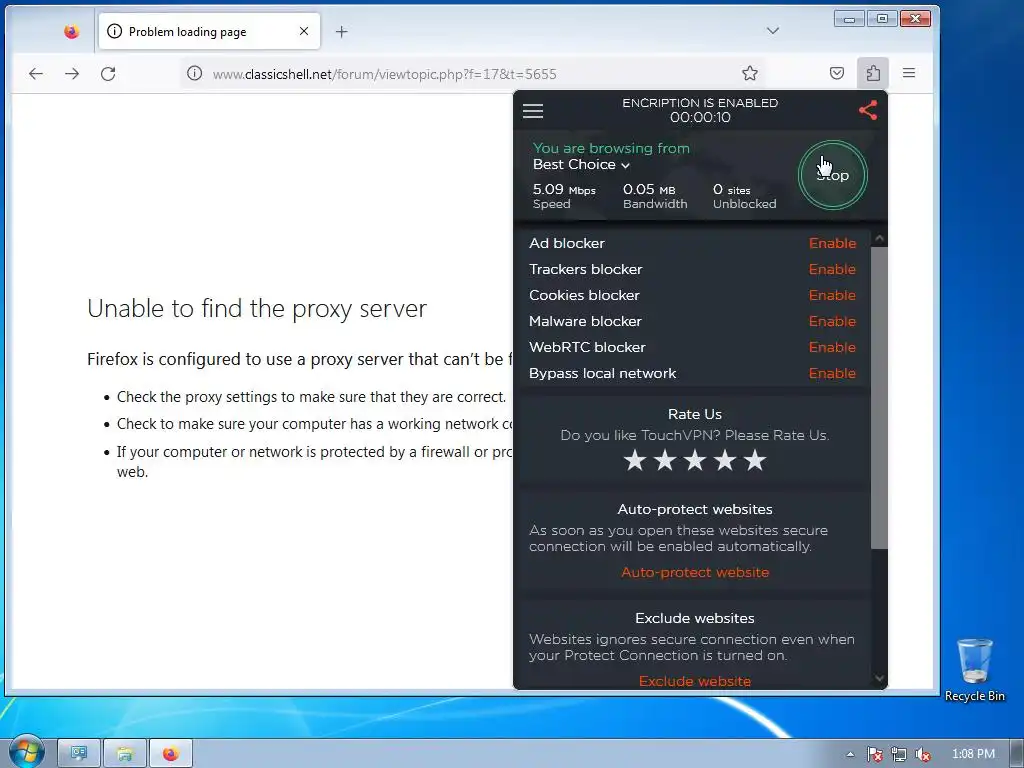
Task: Enable the Malware blocker
Action: (832, 321)
